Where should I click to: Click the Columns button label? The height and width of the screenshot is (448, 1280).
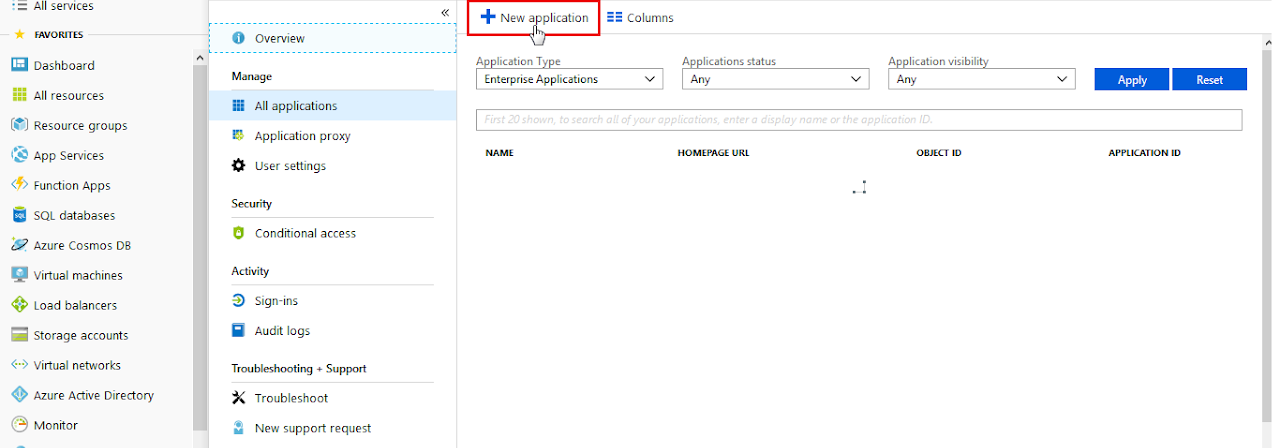pyautogui.click(x=650, y=18)
